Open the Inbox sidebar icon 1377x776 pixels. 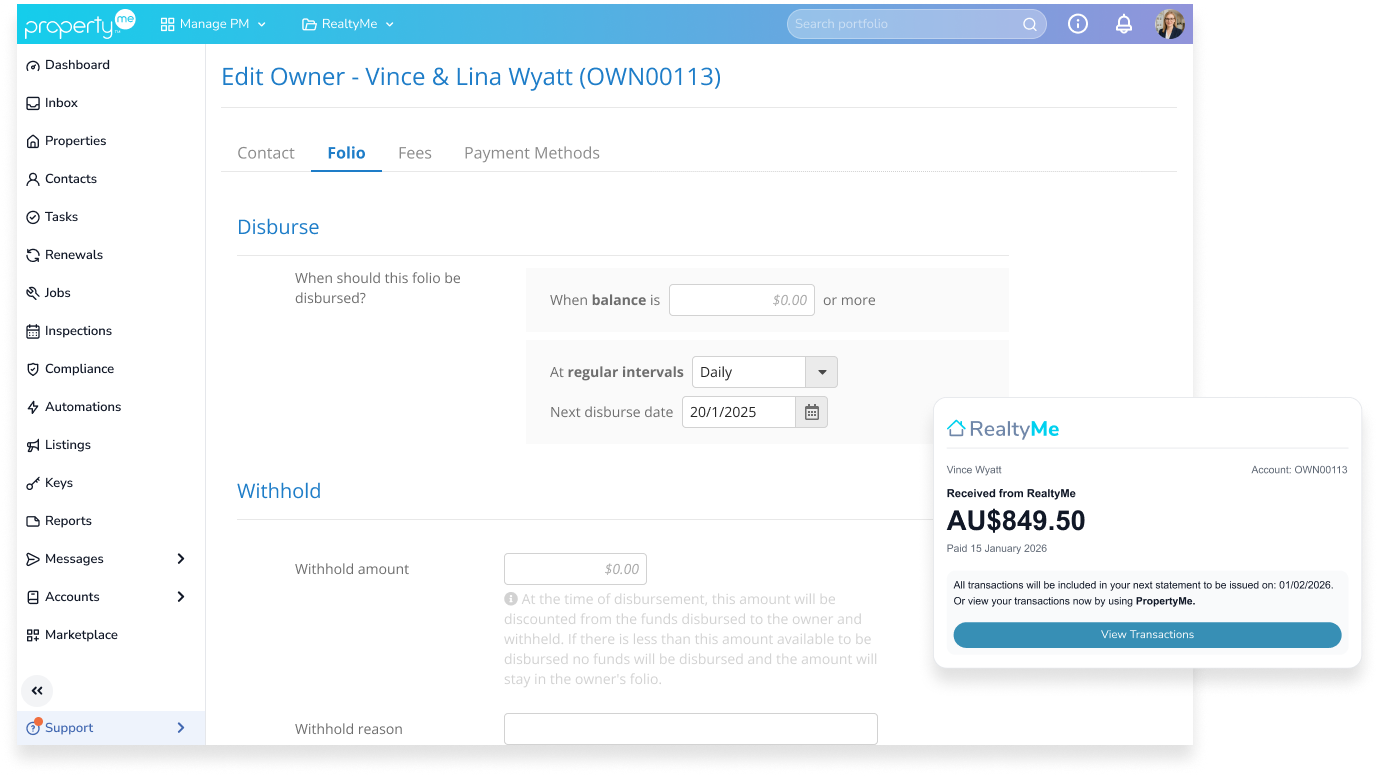(33, 103)
